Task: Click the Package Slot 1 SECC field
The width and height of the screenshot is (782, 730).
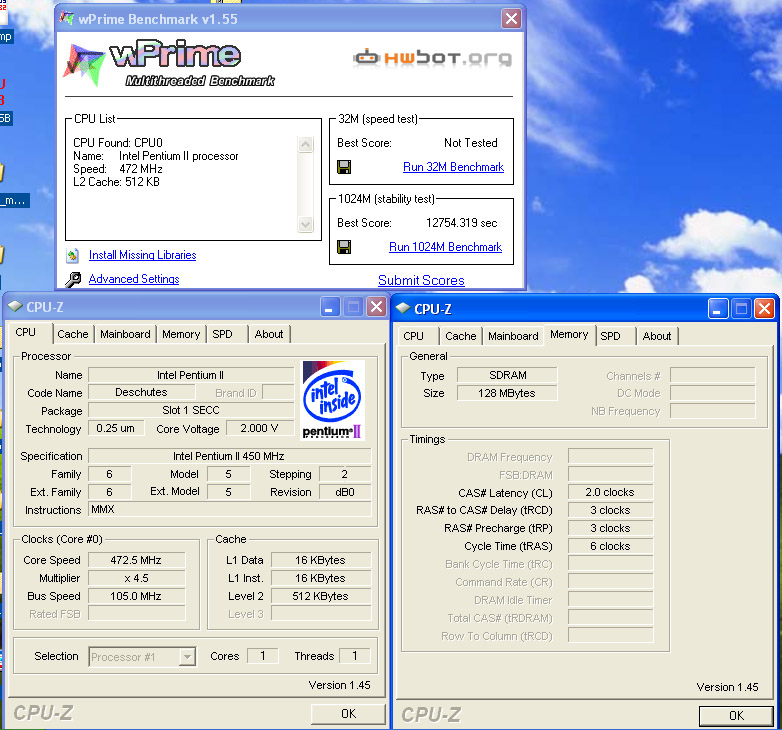Action: pos(191,410)
